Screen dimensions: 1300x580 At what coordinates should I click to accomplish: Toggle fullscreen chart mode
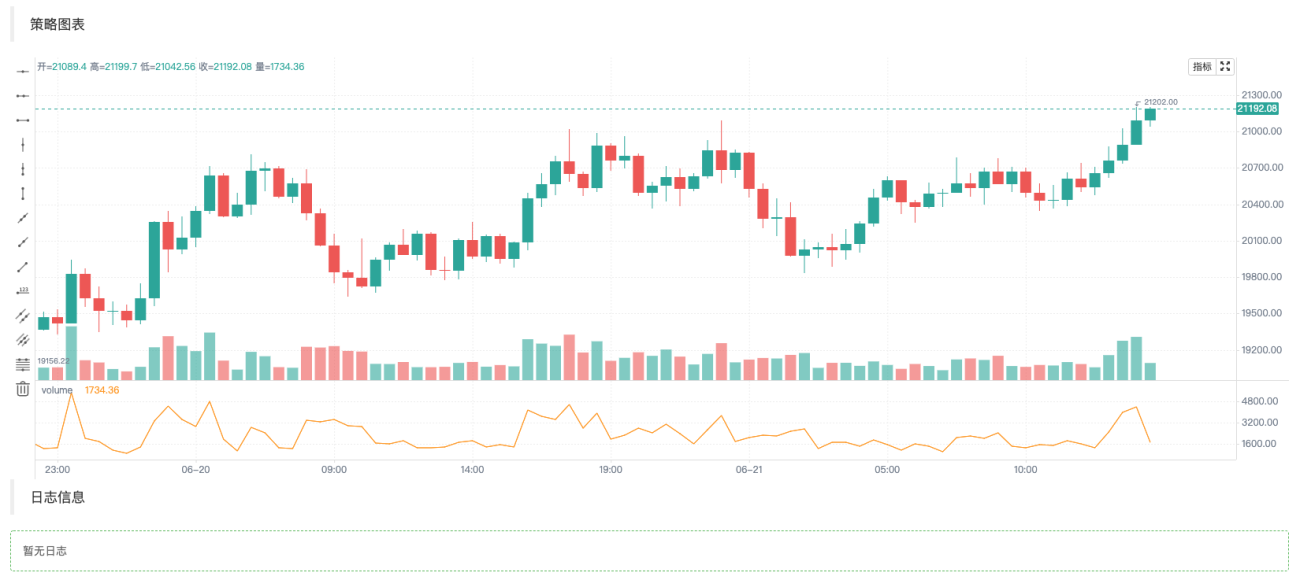(1225, 67)
